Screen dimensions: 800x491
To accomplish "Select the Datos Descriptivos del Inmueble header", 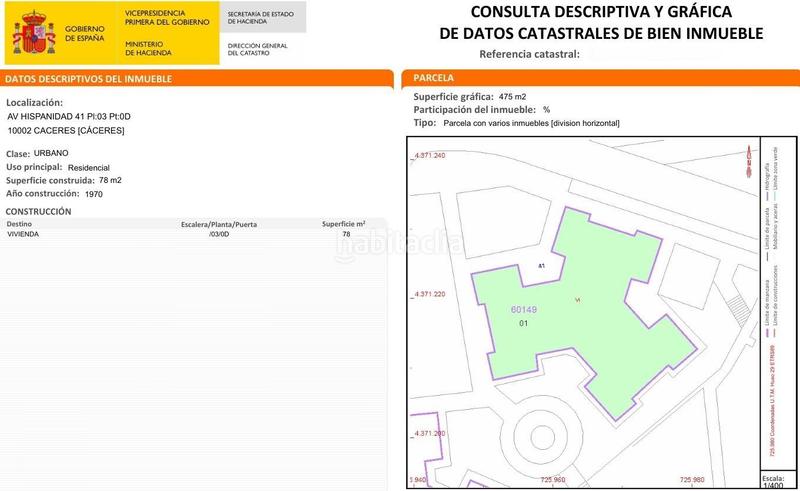I will [89, 78].
